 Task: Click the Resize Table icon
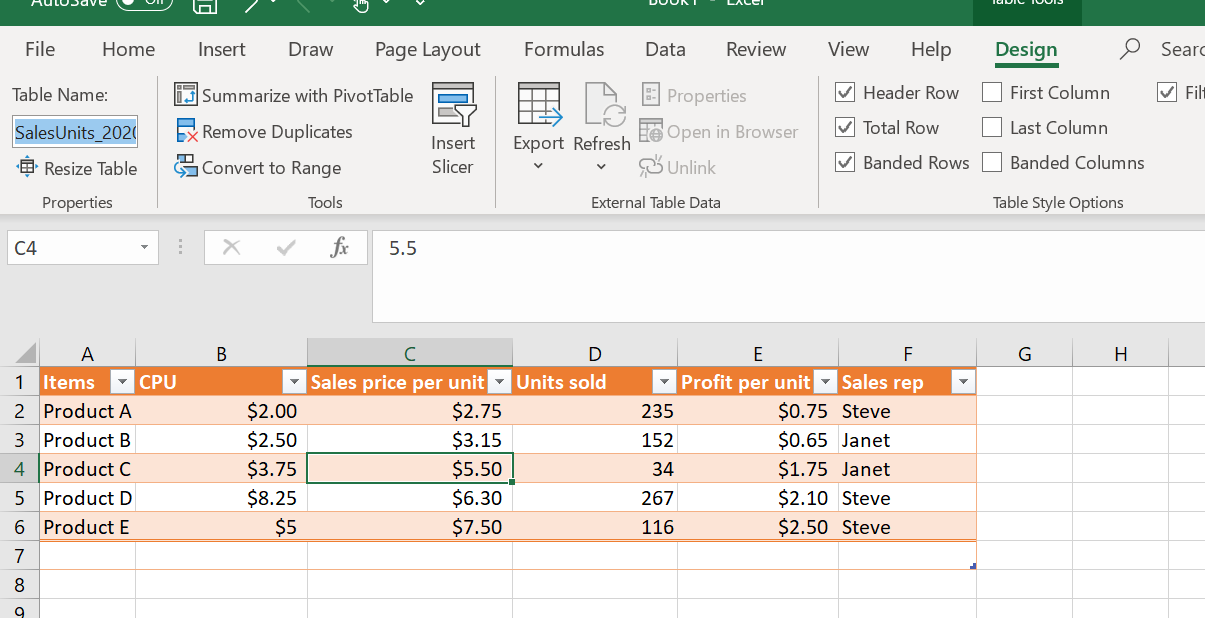pos(26,168)
